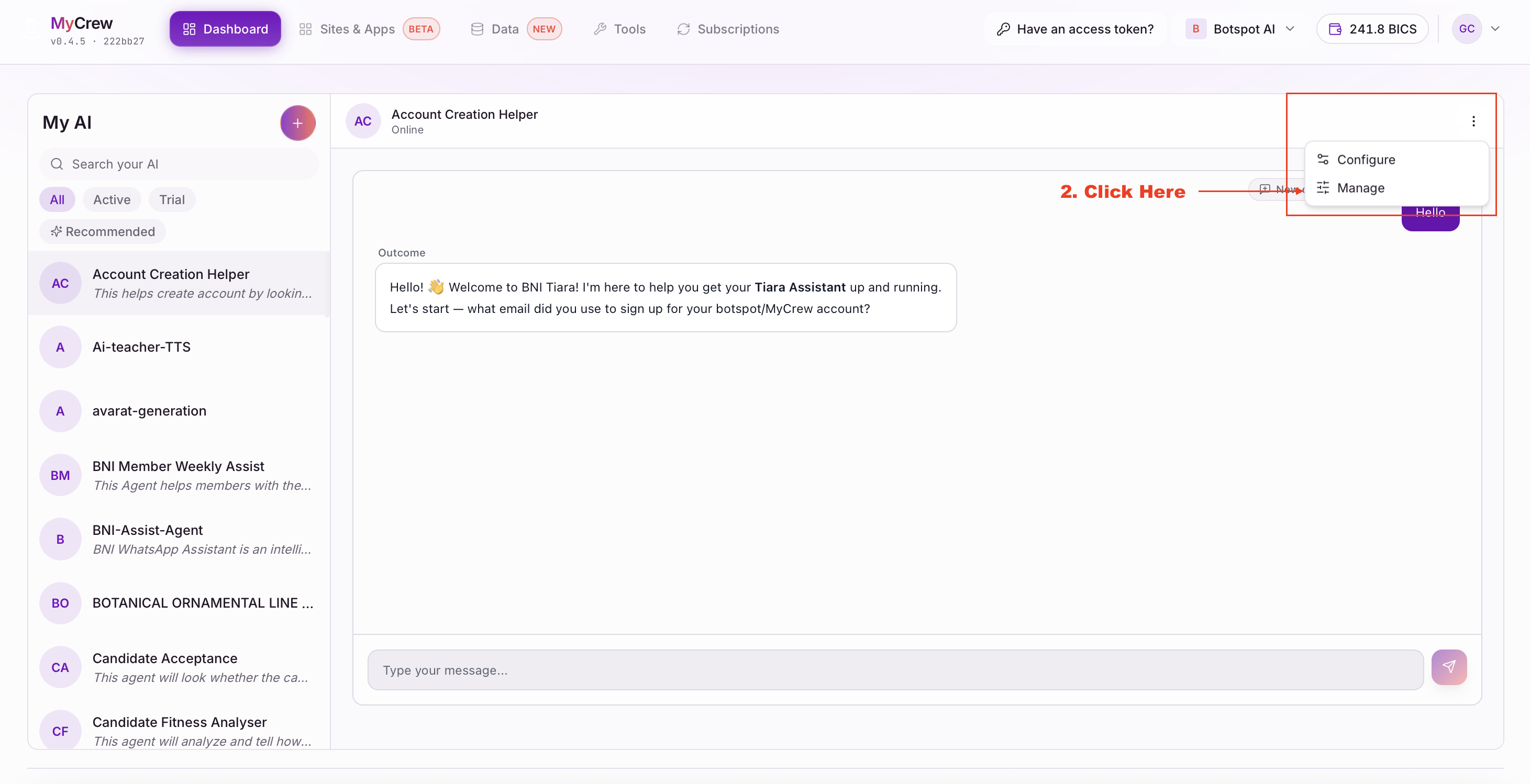Screen dimensions: 1530x784
Task: Click Have an access token button
Action: [1075, 28]
